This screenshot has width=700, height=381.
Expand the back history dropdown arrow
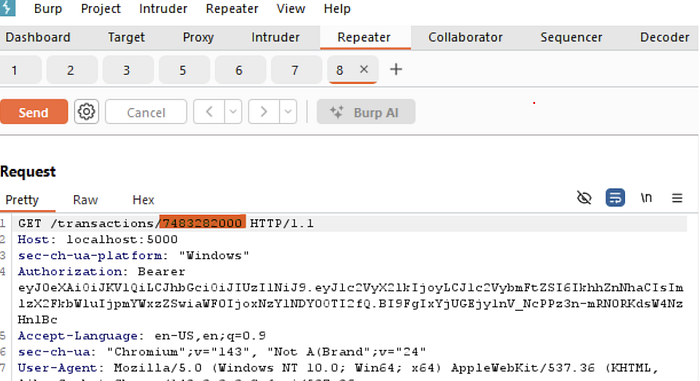click(233, 112)
